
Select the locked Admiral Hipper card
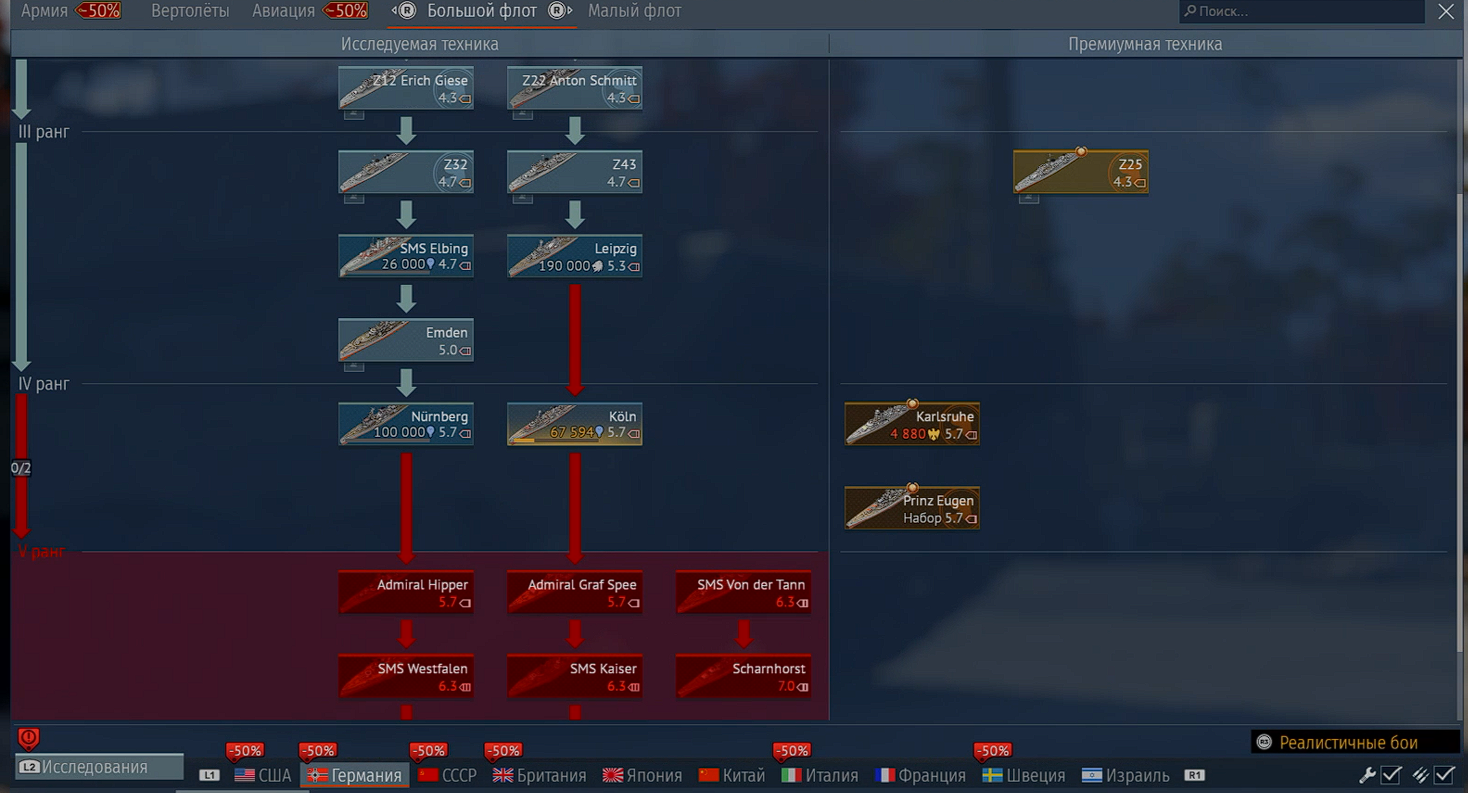[406, 592]
